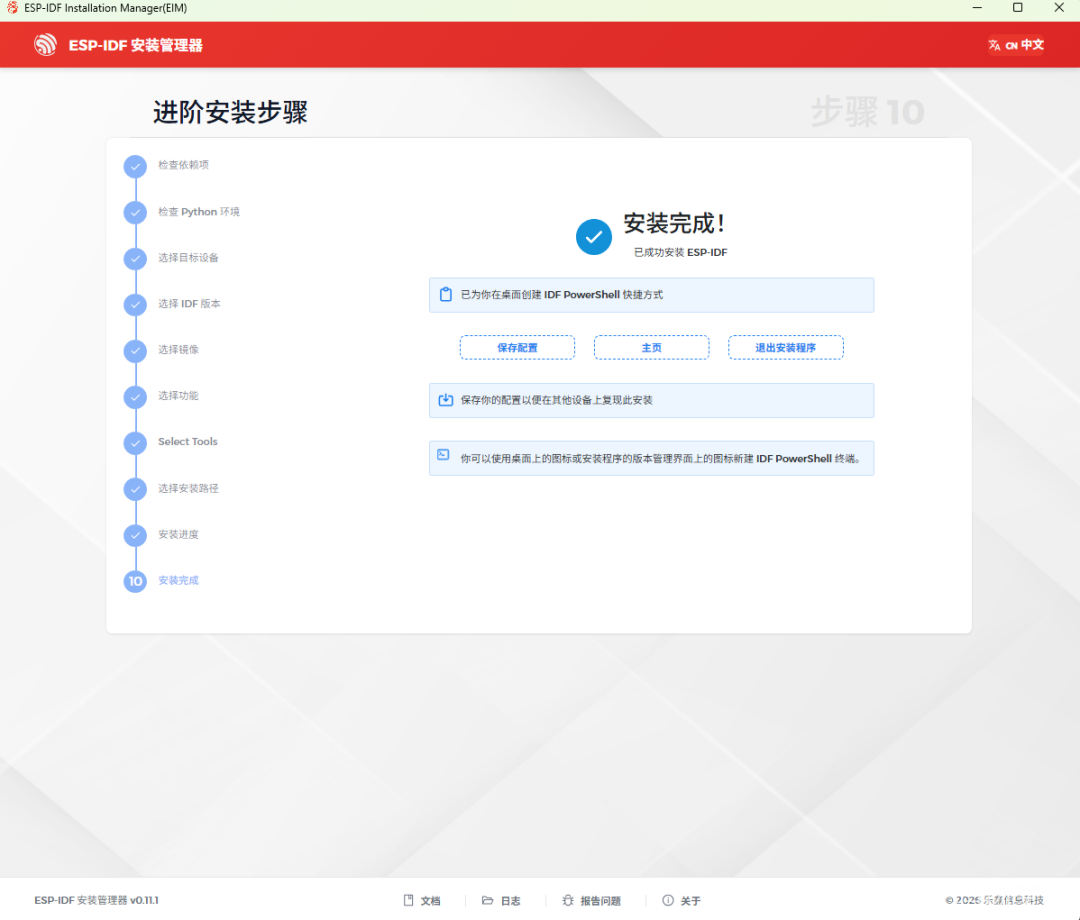Click the terminal icon in PowerShell notice

444,455
